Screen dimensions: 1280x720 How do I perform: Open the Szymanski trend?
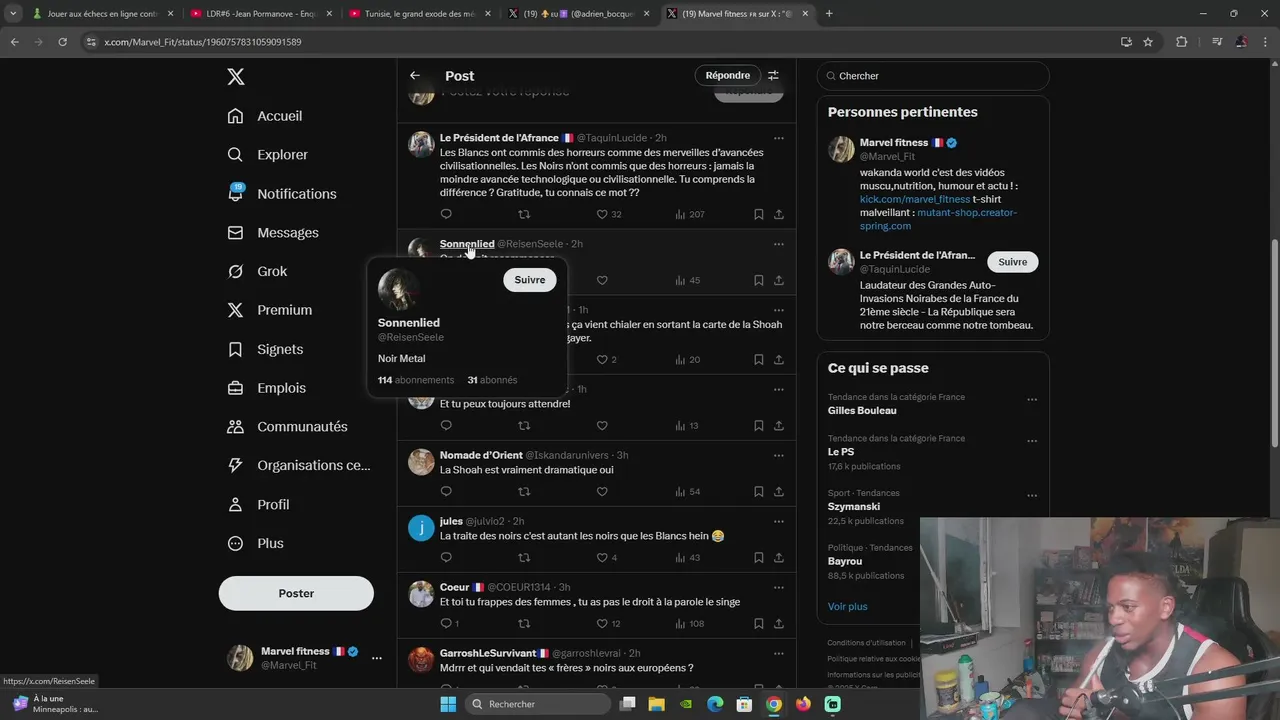pyautogui.click(x=854, y=506)
